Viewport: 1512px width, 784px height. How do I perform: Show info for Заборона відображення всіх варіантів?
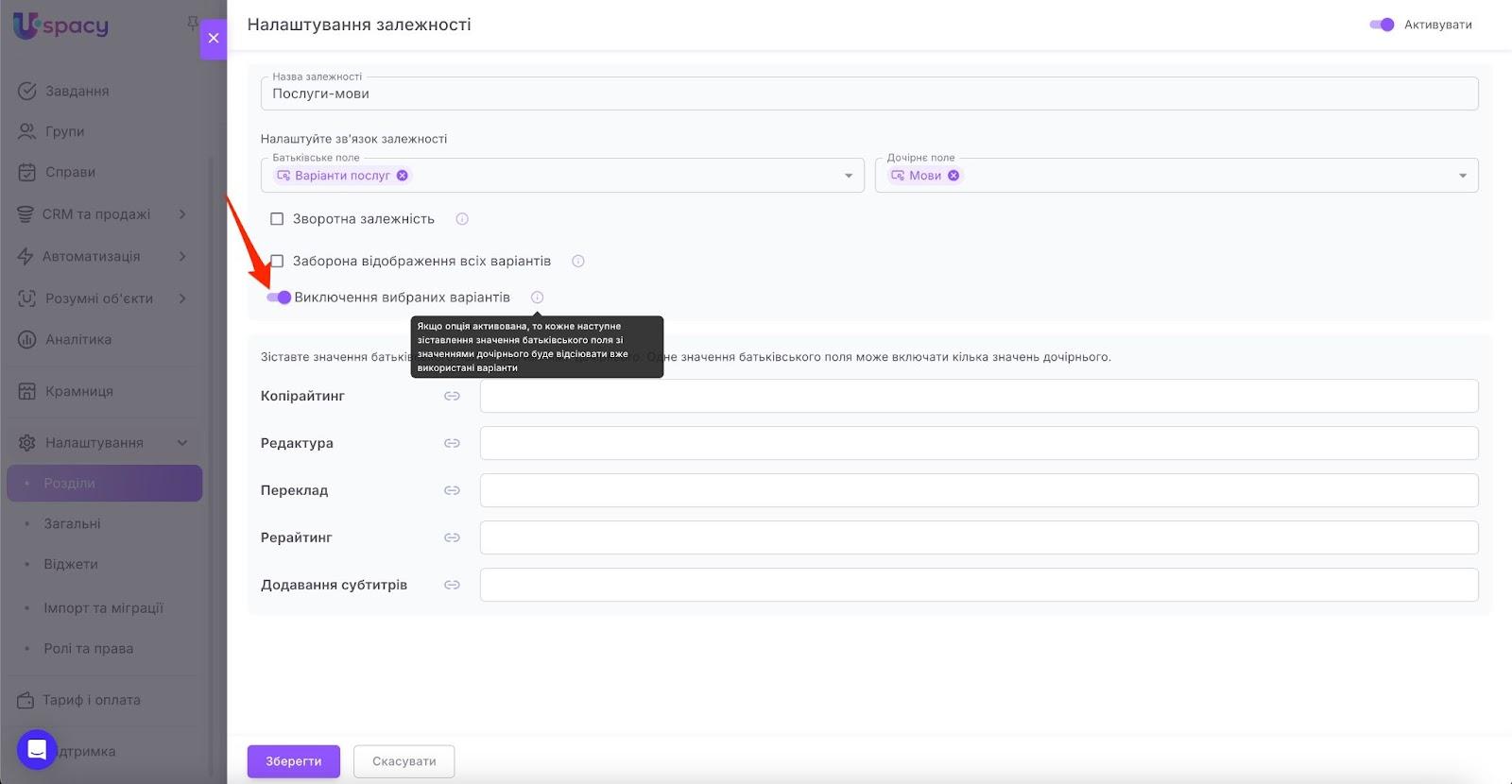(x=578, y=261)
